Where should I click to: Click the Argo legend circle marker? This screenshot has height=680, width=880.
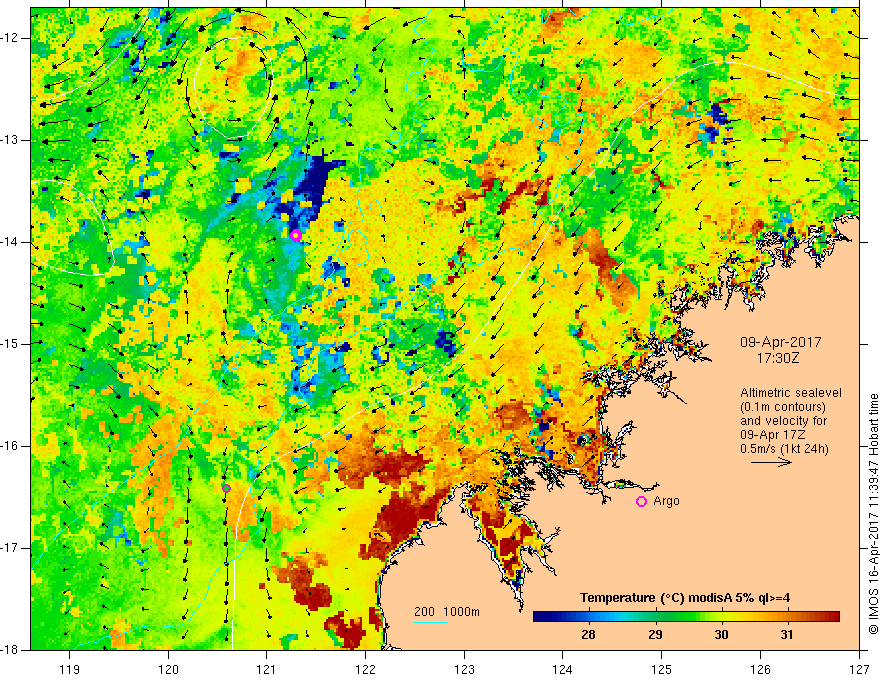(x=641, y=502)
